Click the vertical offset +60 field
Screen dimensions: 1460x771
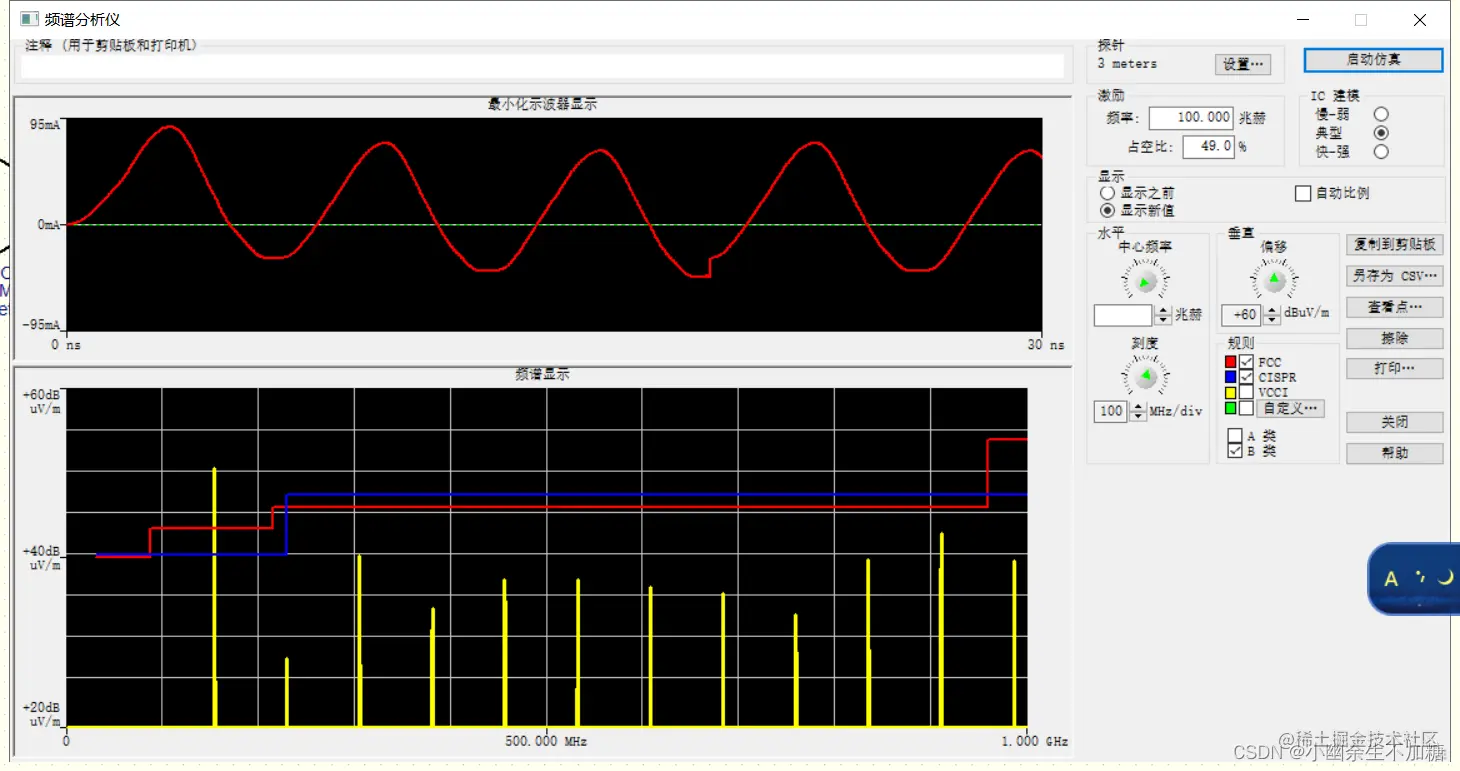coord(1242,315)
